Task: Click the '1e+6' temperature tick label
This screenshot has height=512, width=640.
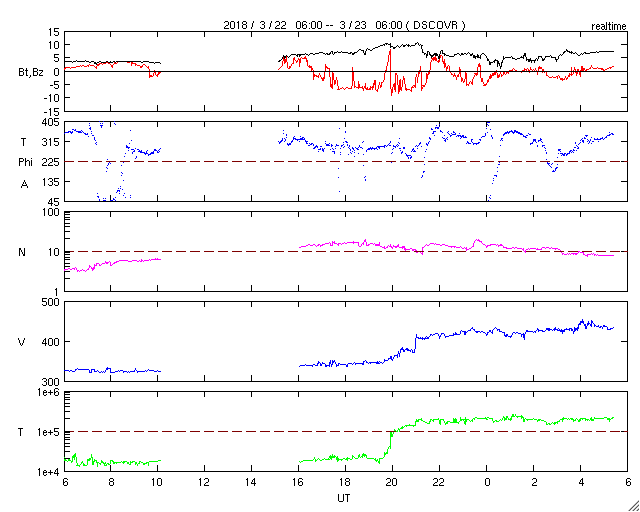Action: coord(49,392)
